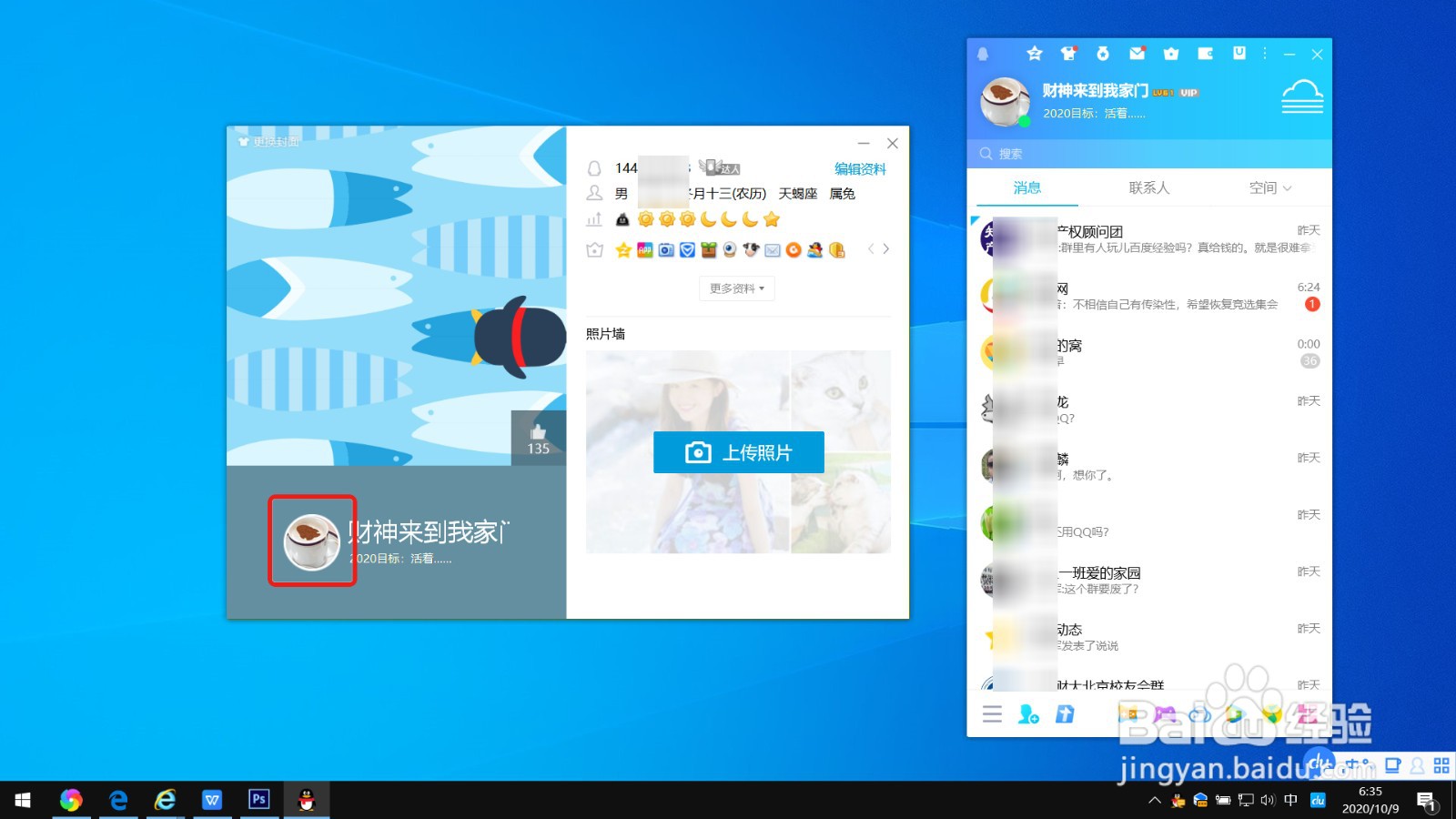Switch to the 消息 tab
Image resolution: width=1456 pixels, height=819 pixels.
pos(1027,187)
